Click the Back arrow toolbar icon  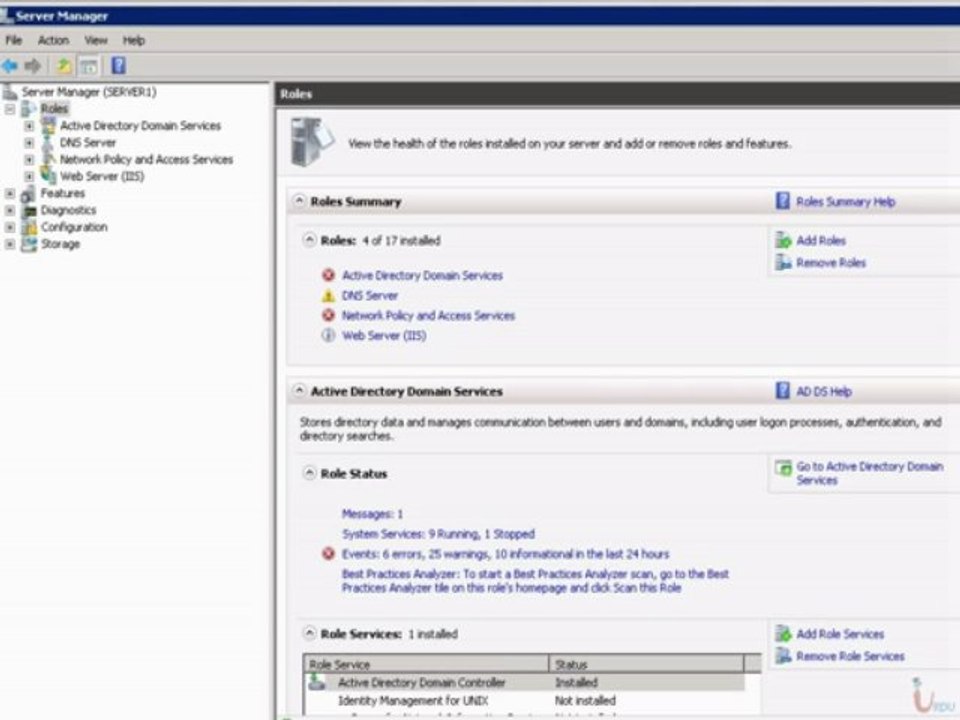(x=9, y=66)
